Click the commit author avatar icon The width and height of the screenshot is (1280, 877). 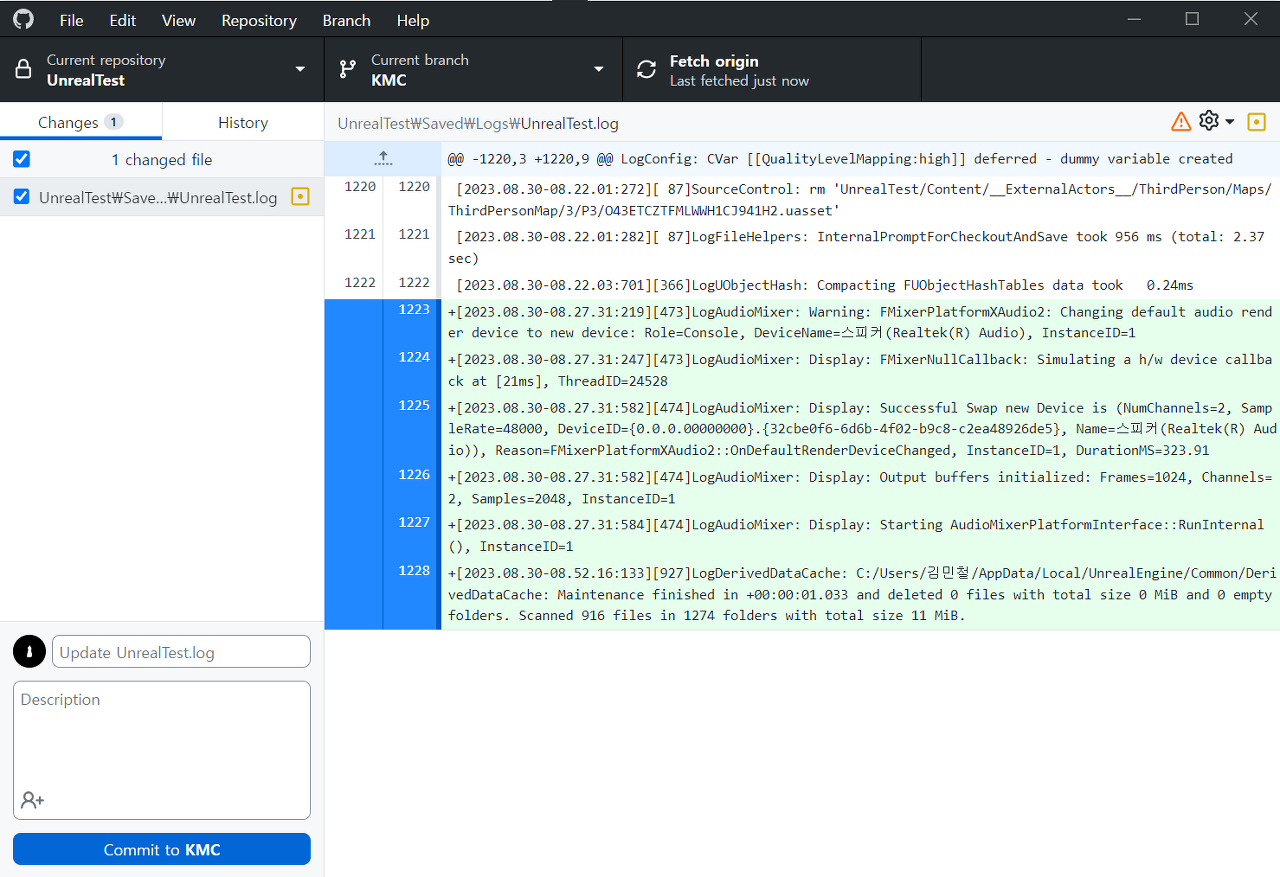pos(30,652)
